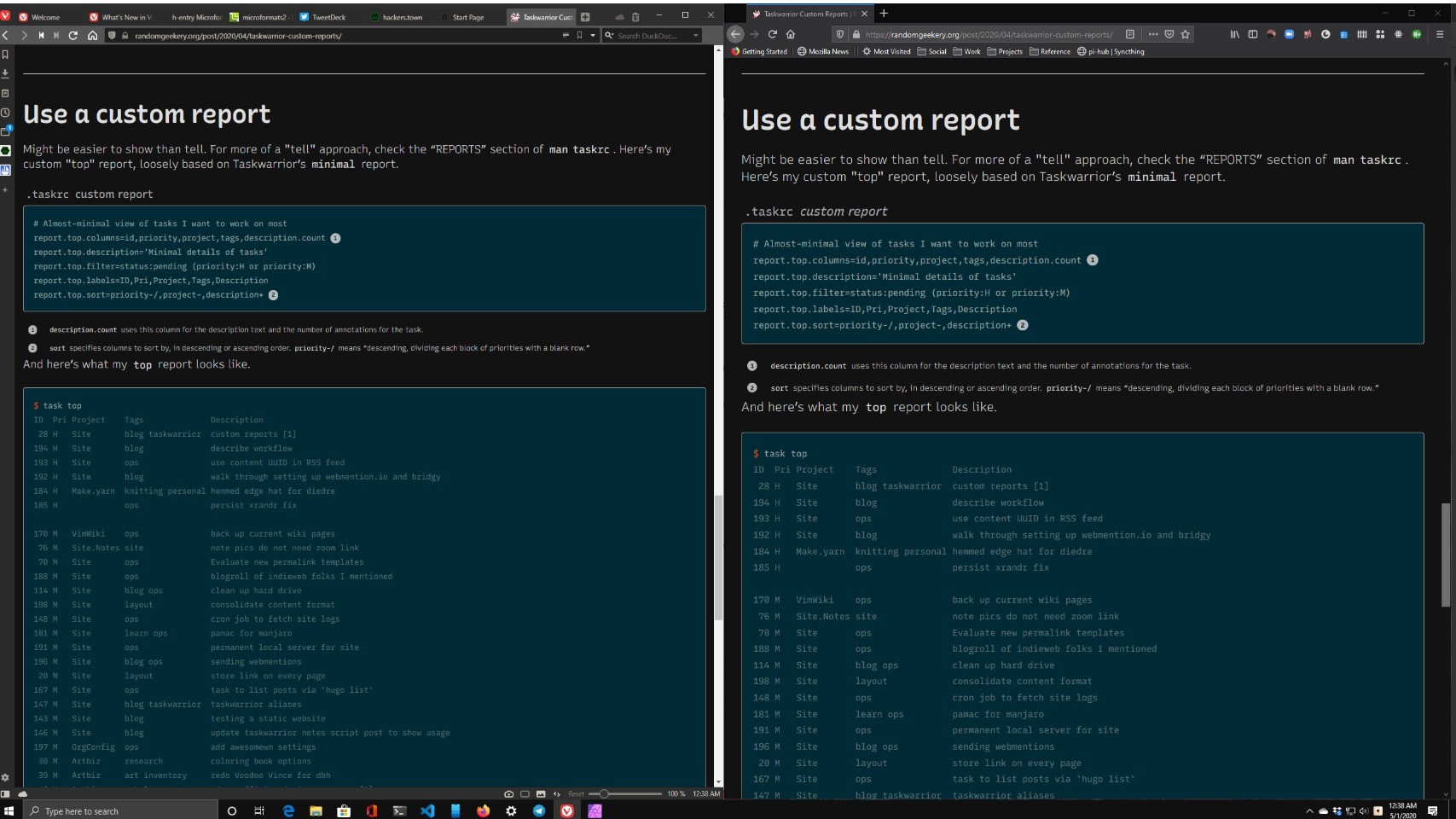Open a new Firefox tab
Image resolution: width=1456 pixels, height=819 pixels.
click(884, 13)
